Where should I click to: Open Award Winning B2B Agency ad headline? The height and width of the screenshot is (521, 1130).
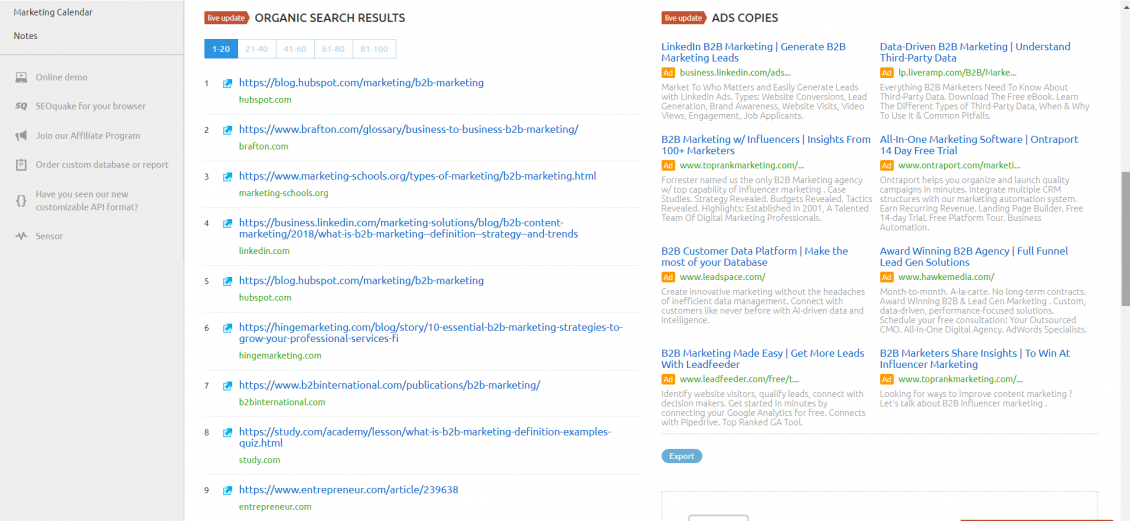coord(974,257)
